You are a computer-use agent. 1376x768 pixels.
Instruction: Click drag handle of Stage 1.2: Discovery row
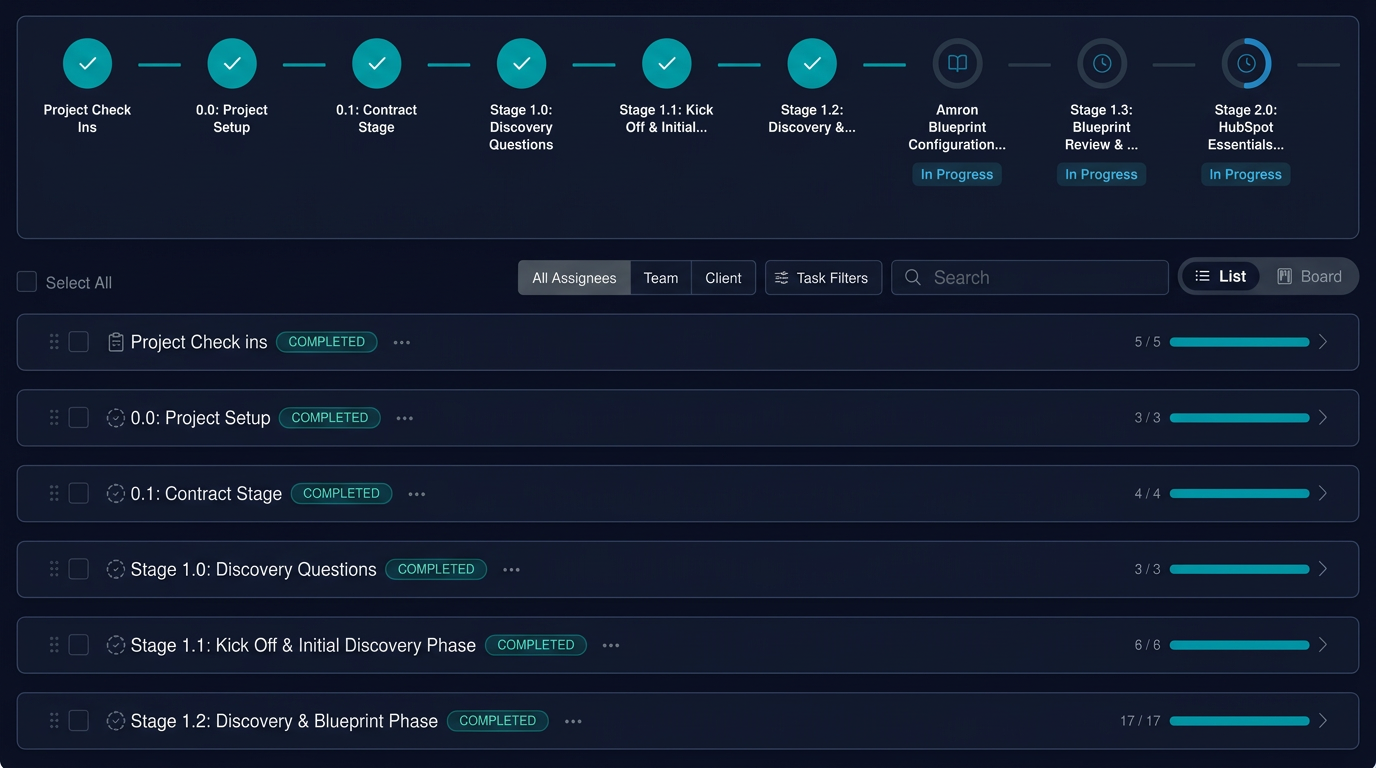(x=54, y=721)
